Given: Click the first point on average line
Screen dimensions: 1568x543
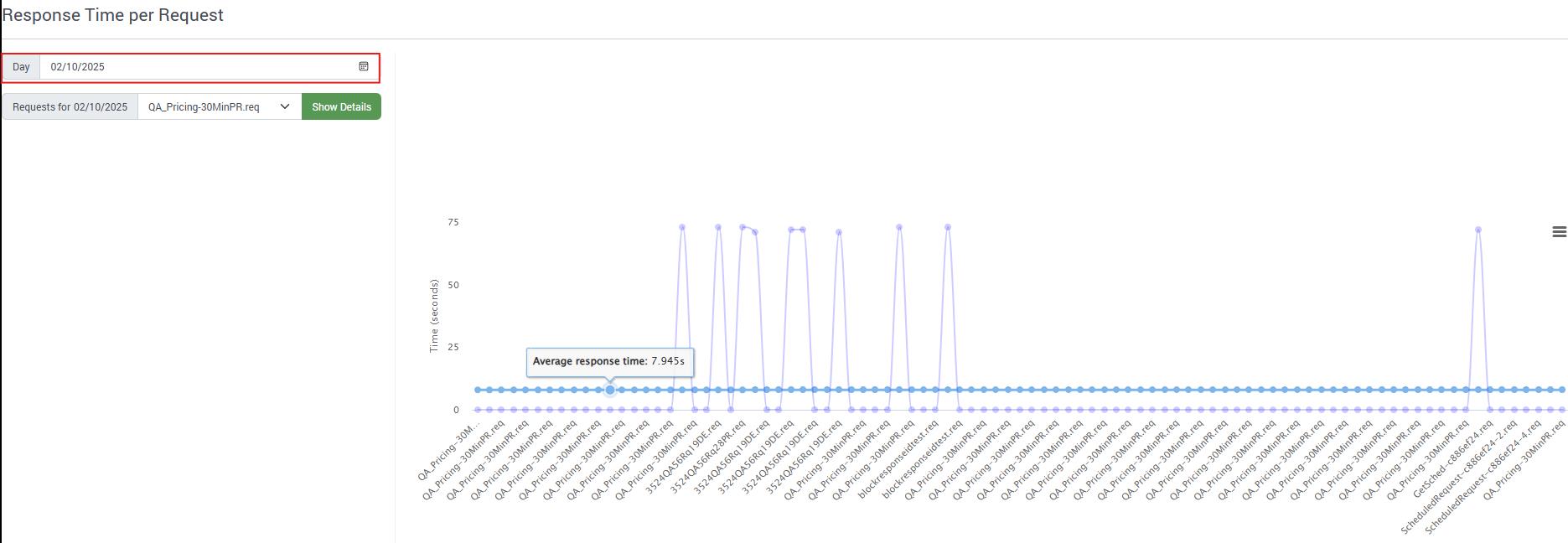Looking at the screenshot, I should point(478,390).
